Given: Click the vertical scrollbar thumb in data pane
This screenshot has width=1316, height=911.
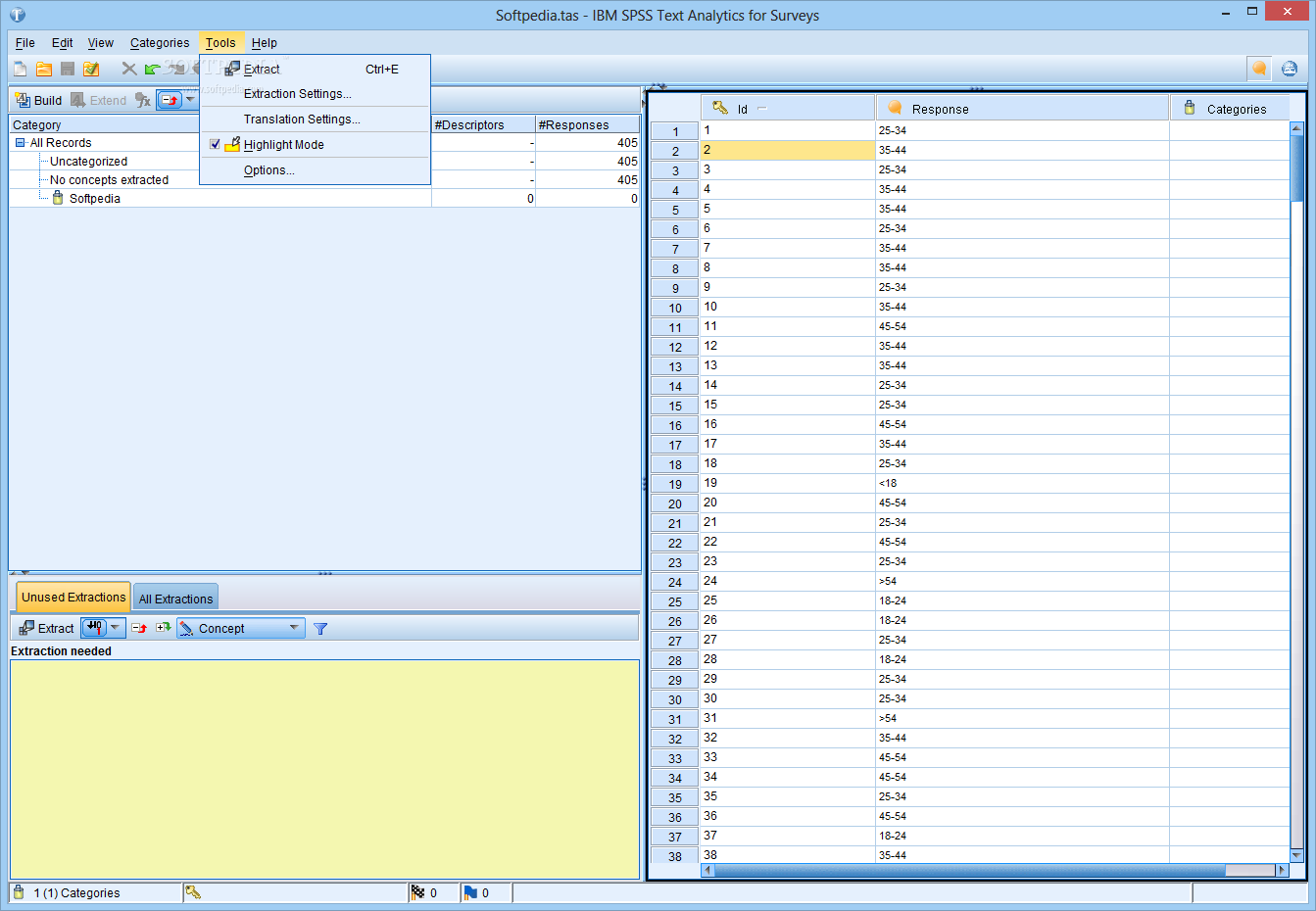Looking at the screenshot, I should [x=1296, y=168].
